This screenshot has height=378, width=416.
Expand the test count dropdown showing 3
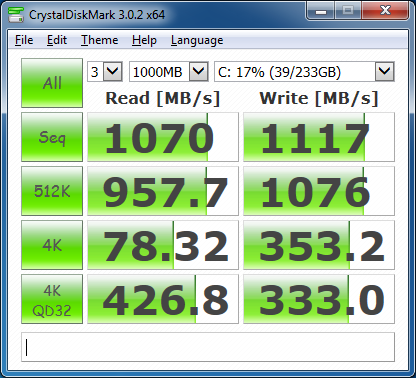[113, 71]
